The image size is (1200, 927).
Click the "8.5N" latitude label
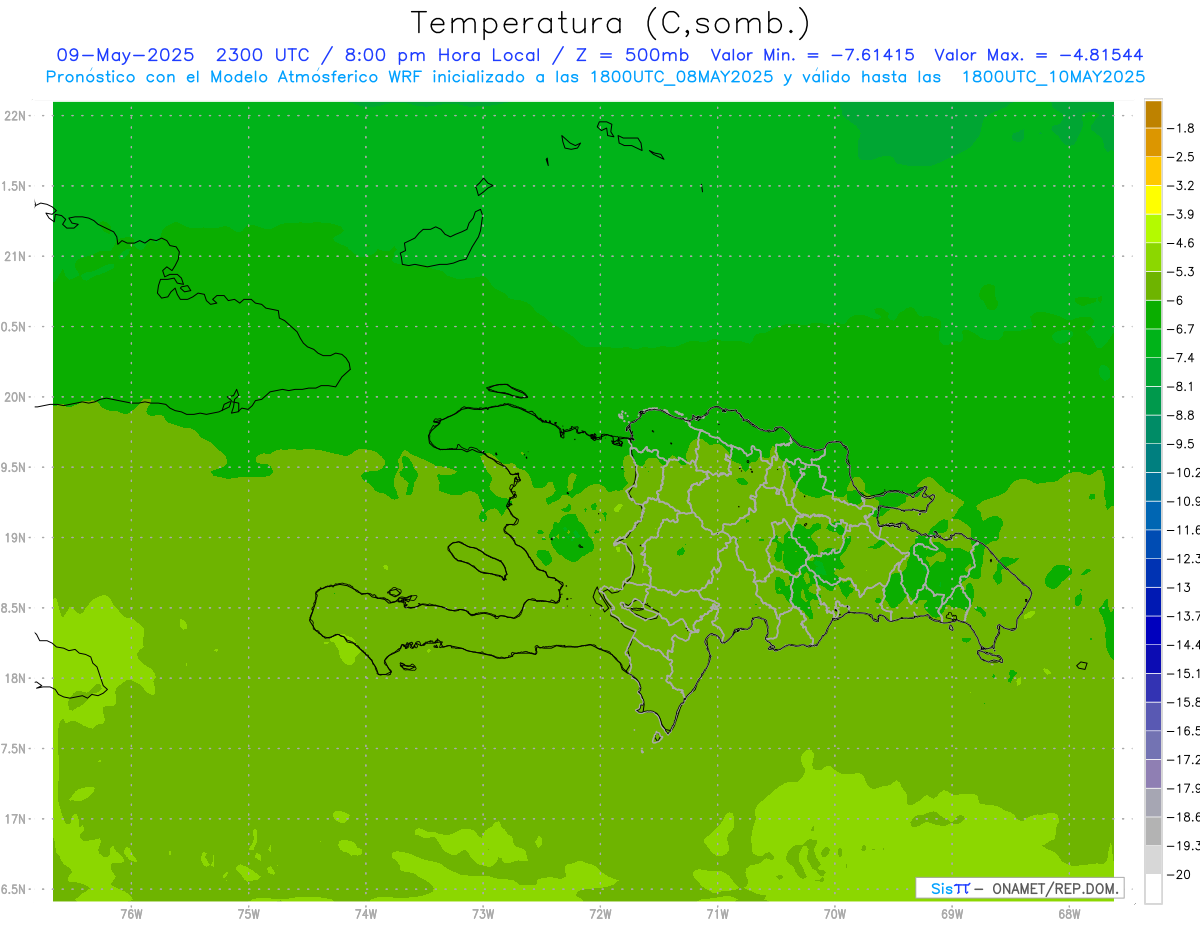click(15, 608)
